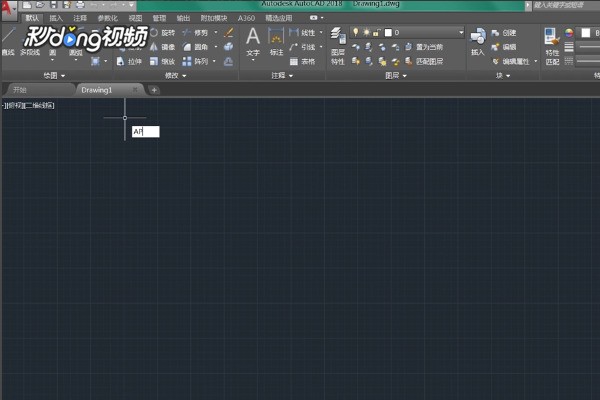Open the quick access toolbar customize dropdown
The width and height of the screenshot is (600, 400).
(131, 5)
